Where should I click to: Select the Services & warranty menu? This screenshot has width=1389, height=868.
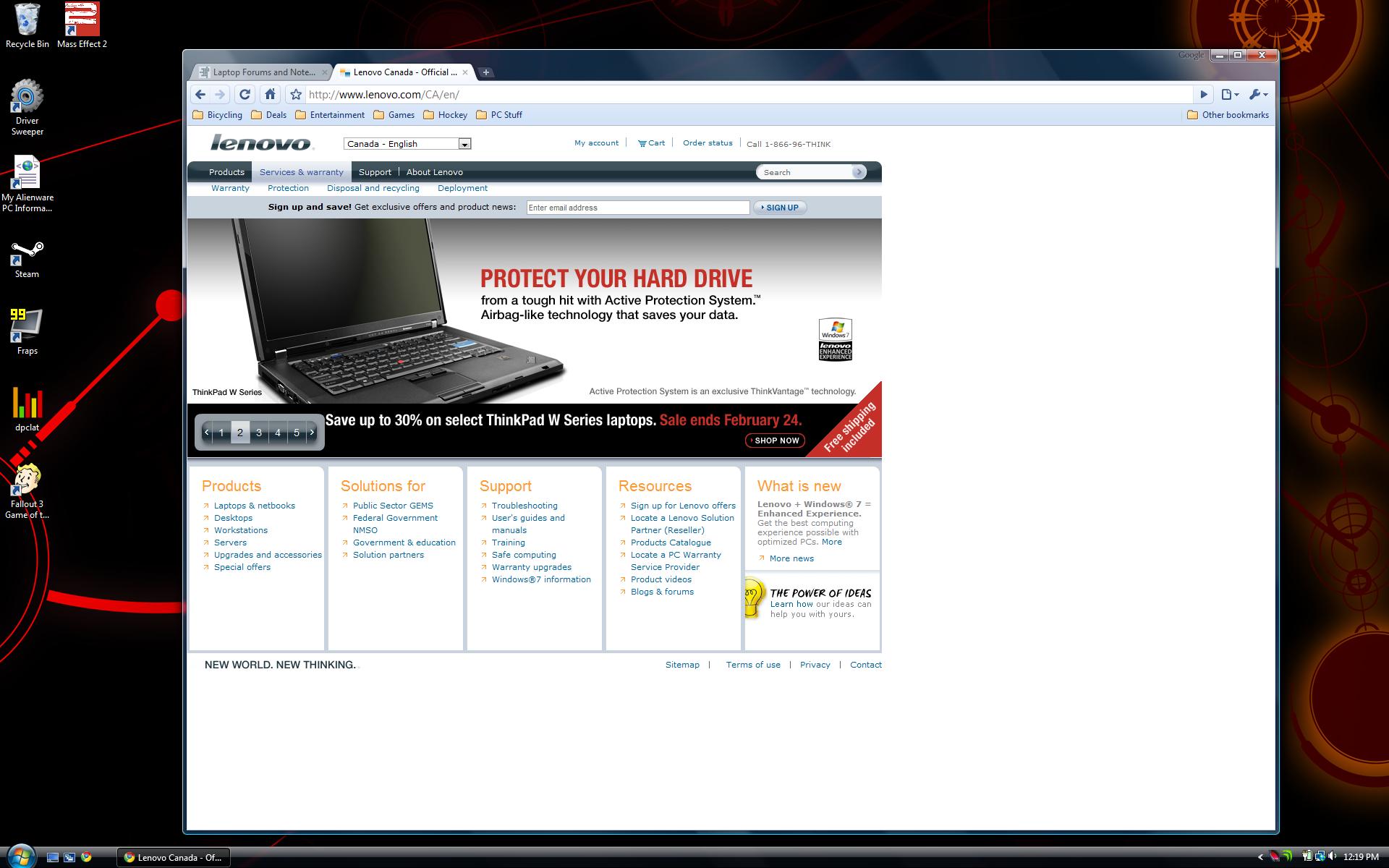point(302,172)
